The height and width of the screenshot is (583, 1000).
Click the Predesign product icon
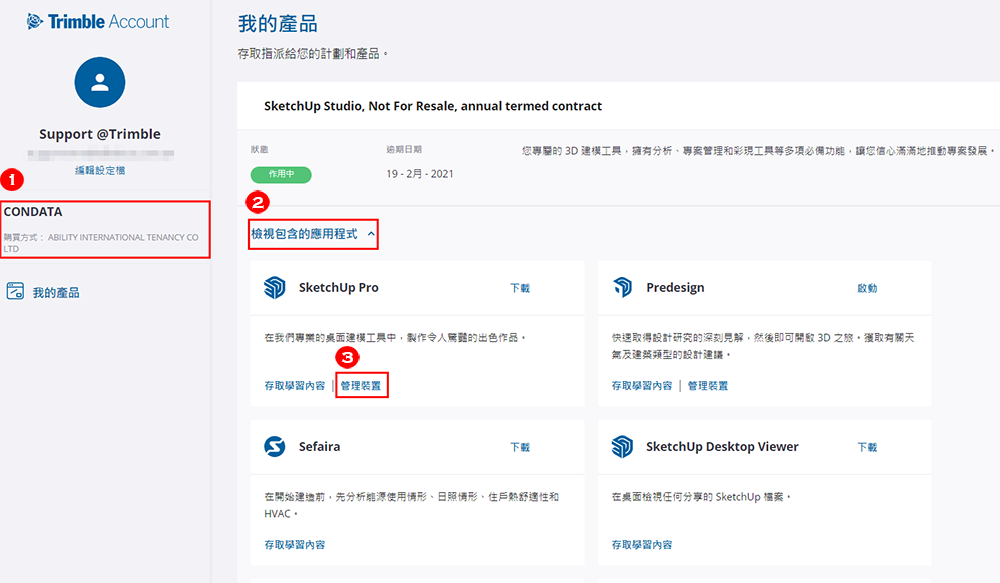(623, 288)
